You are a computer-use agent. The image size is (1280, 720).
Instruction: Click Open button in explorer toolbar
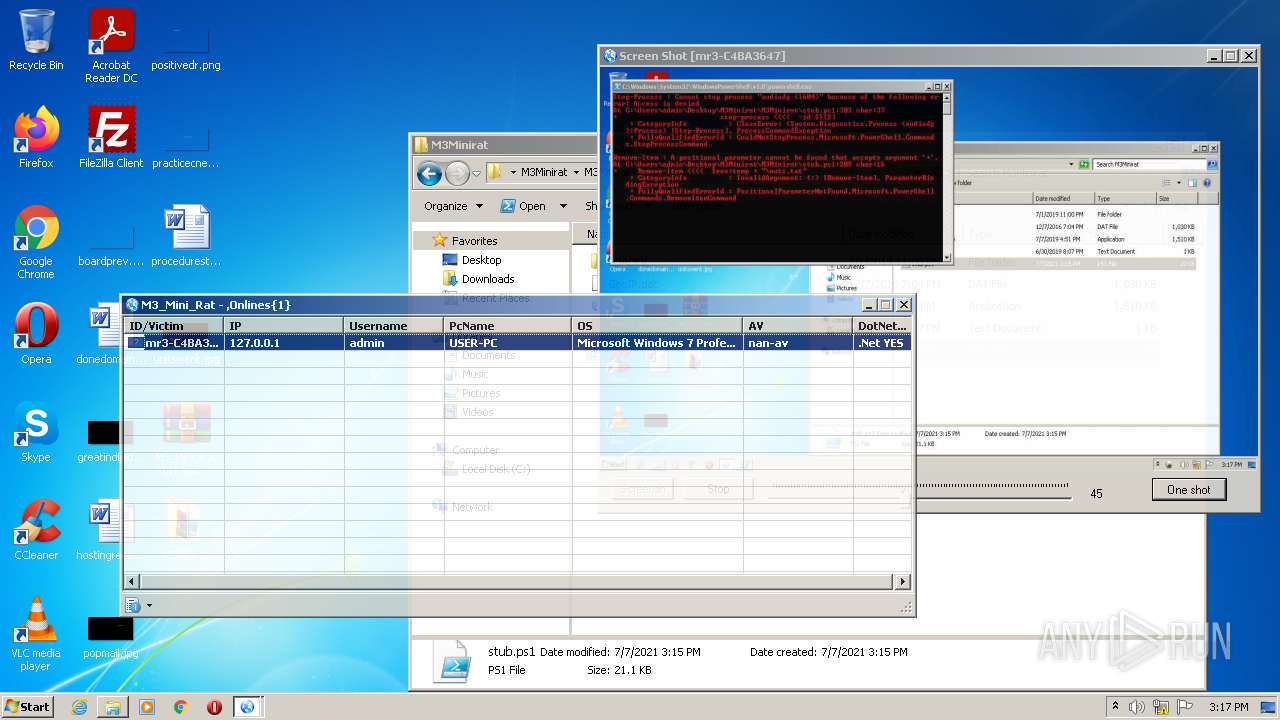point(524,205)
